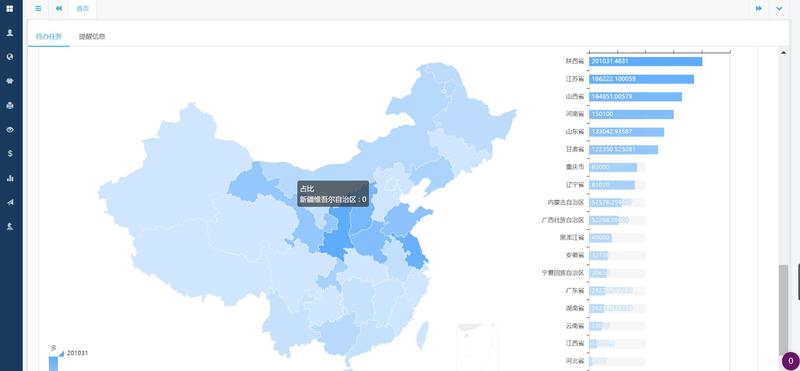Switch to the 首页 page tab

tap(83, 9)
